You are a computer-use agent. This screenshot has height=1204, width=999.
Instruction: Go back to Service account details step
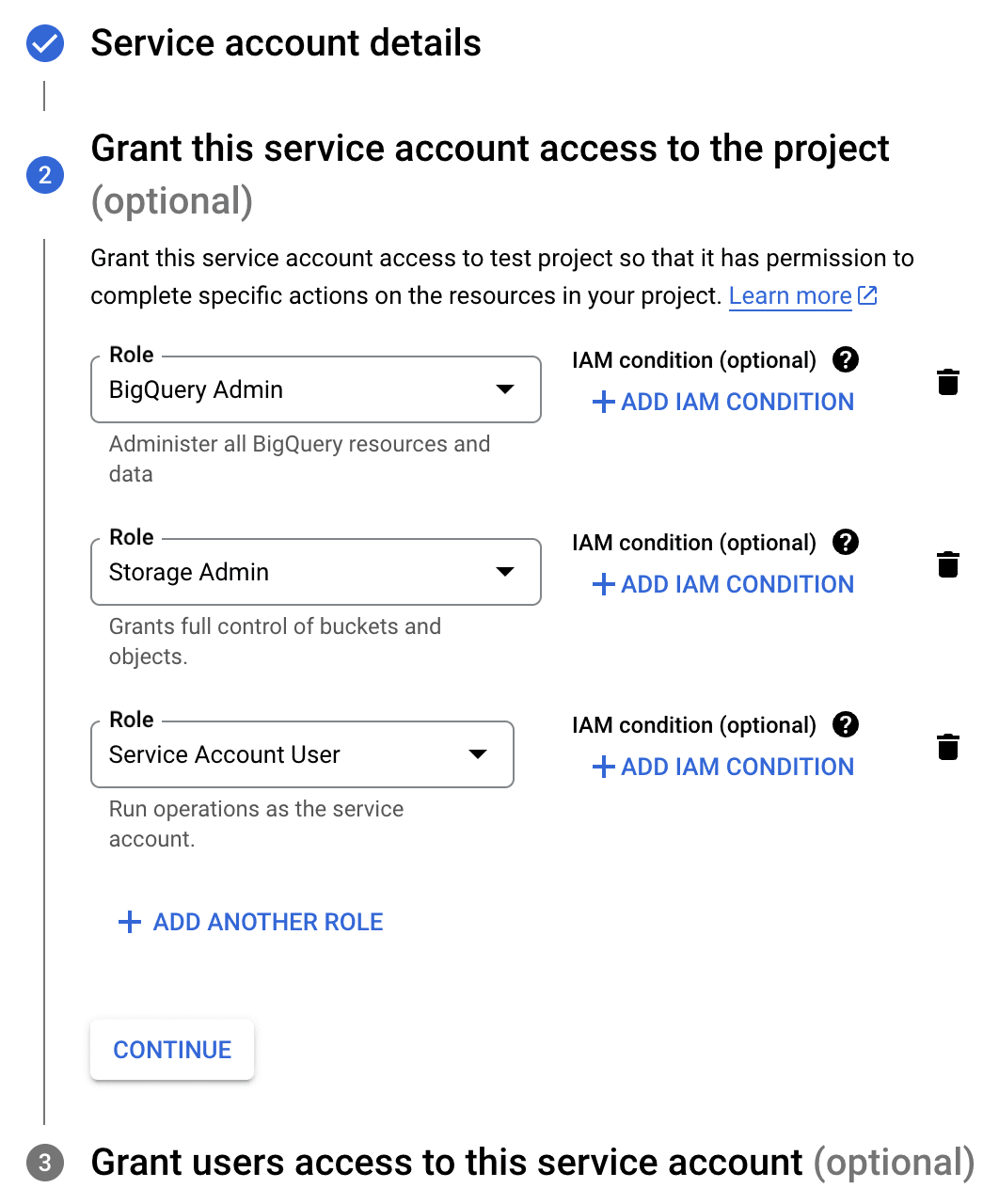point(286,43)
